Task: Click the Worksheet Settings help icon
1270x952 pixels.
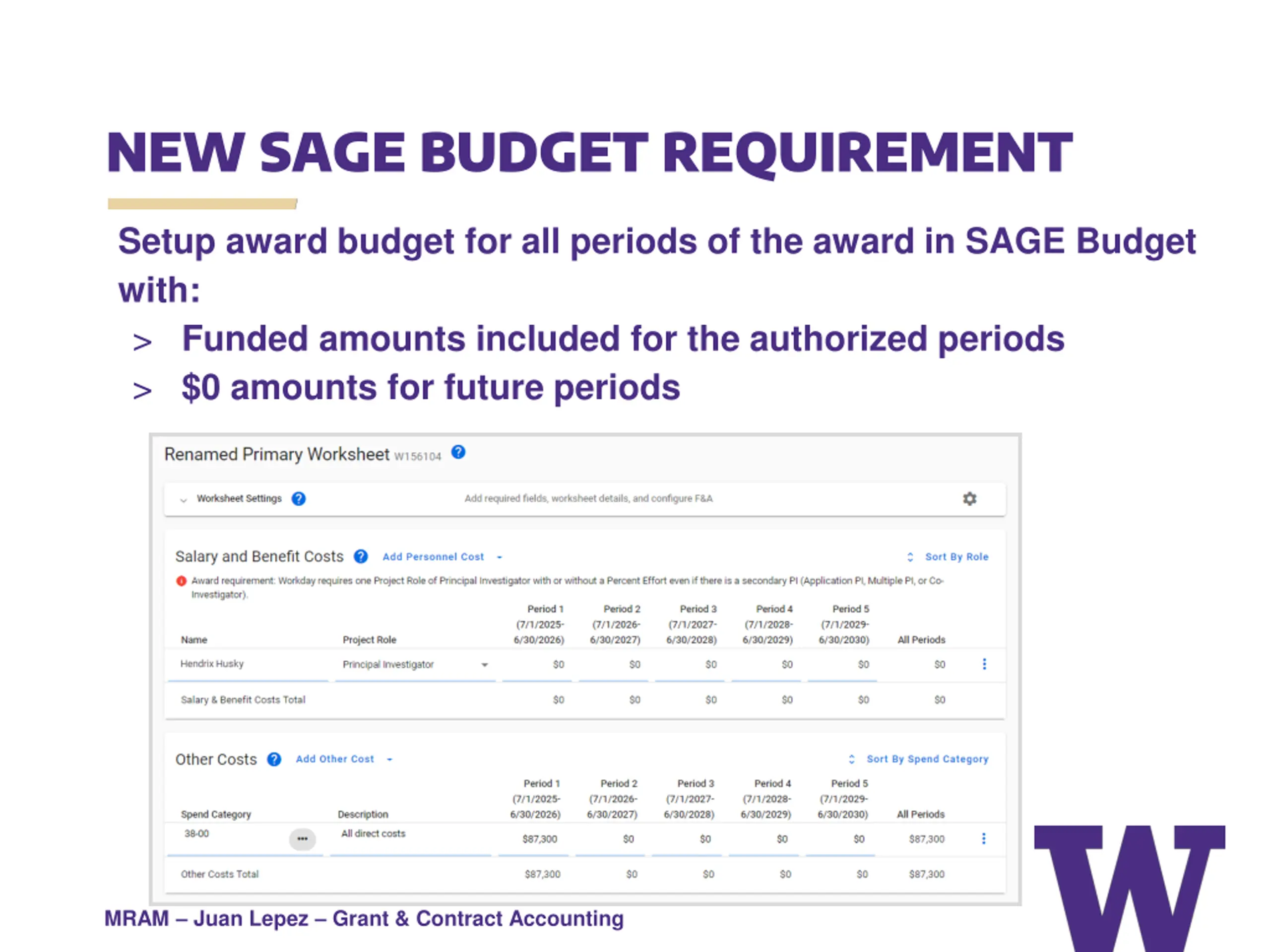Action: 299,499
